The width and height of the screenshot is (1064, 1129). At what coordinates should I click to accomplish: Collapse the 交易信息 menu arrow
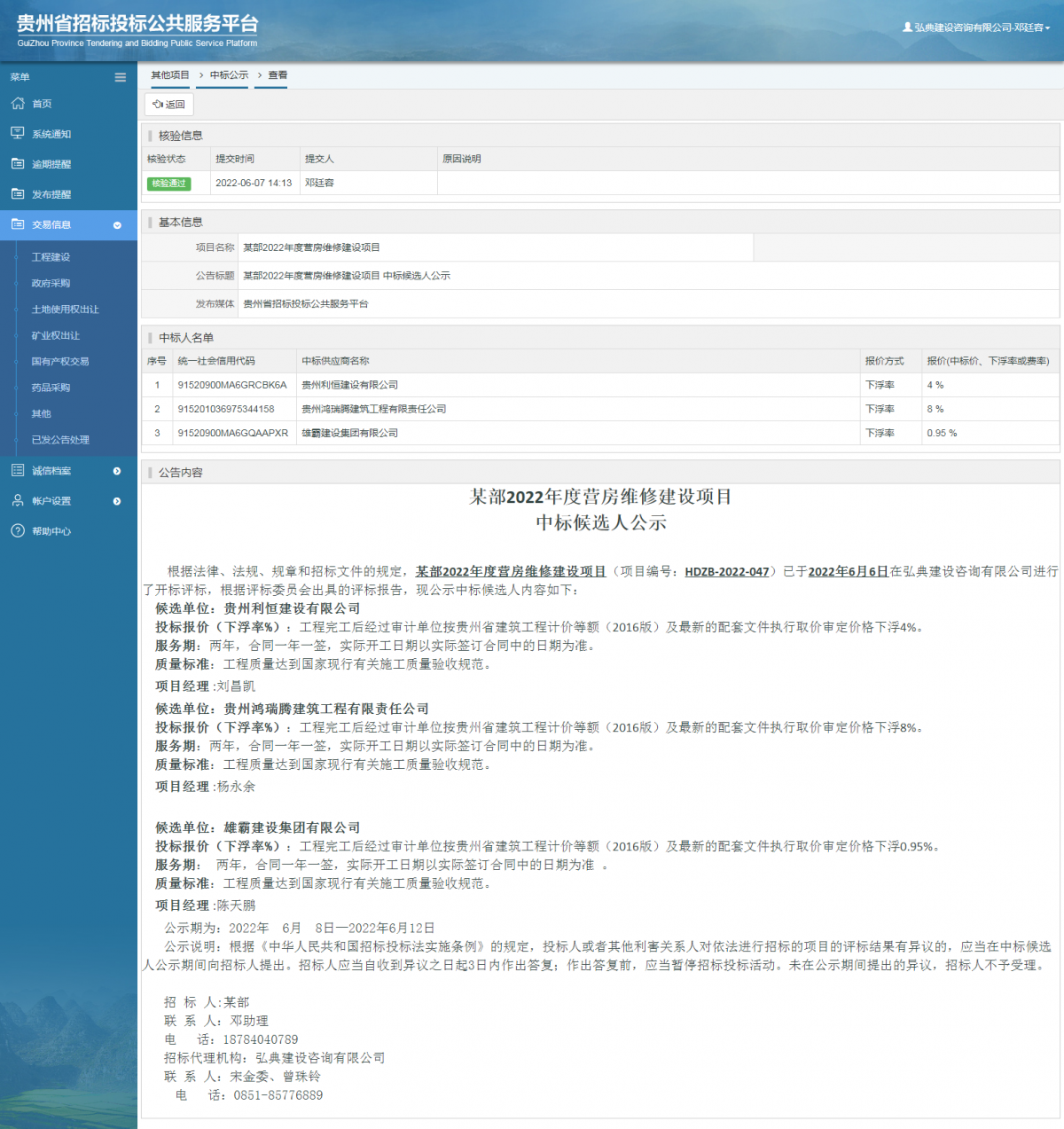117,225
